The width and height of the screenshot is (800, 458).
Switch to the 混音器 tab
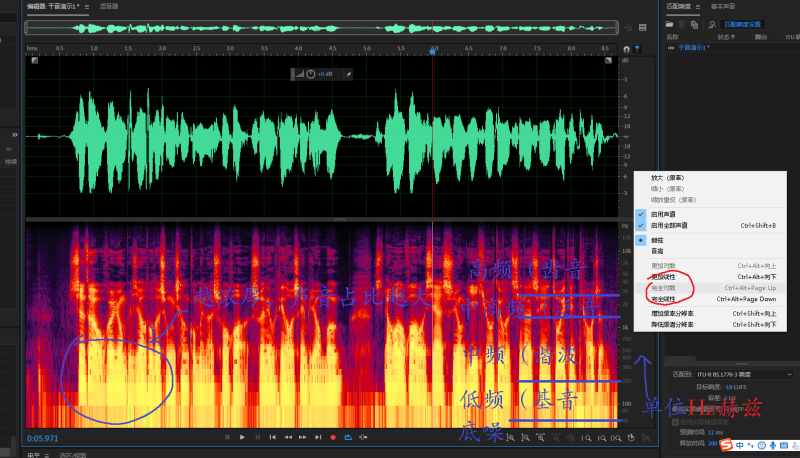pyautogui.click(x=108, y=6)
